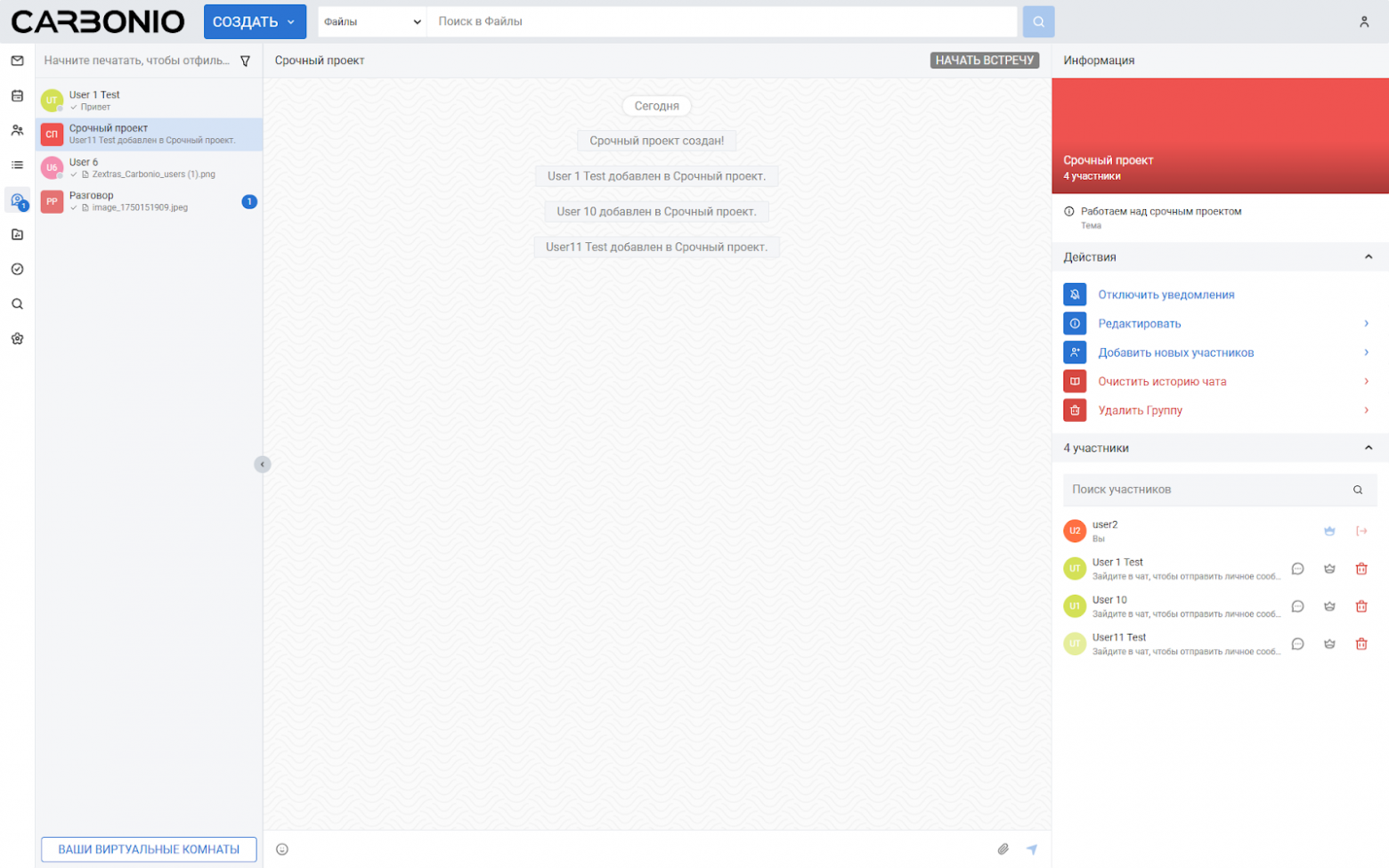
Task: Open private chat with User 1 Test
Action: click(1297, 569)
